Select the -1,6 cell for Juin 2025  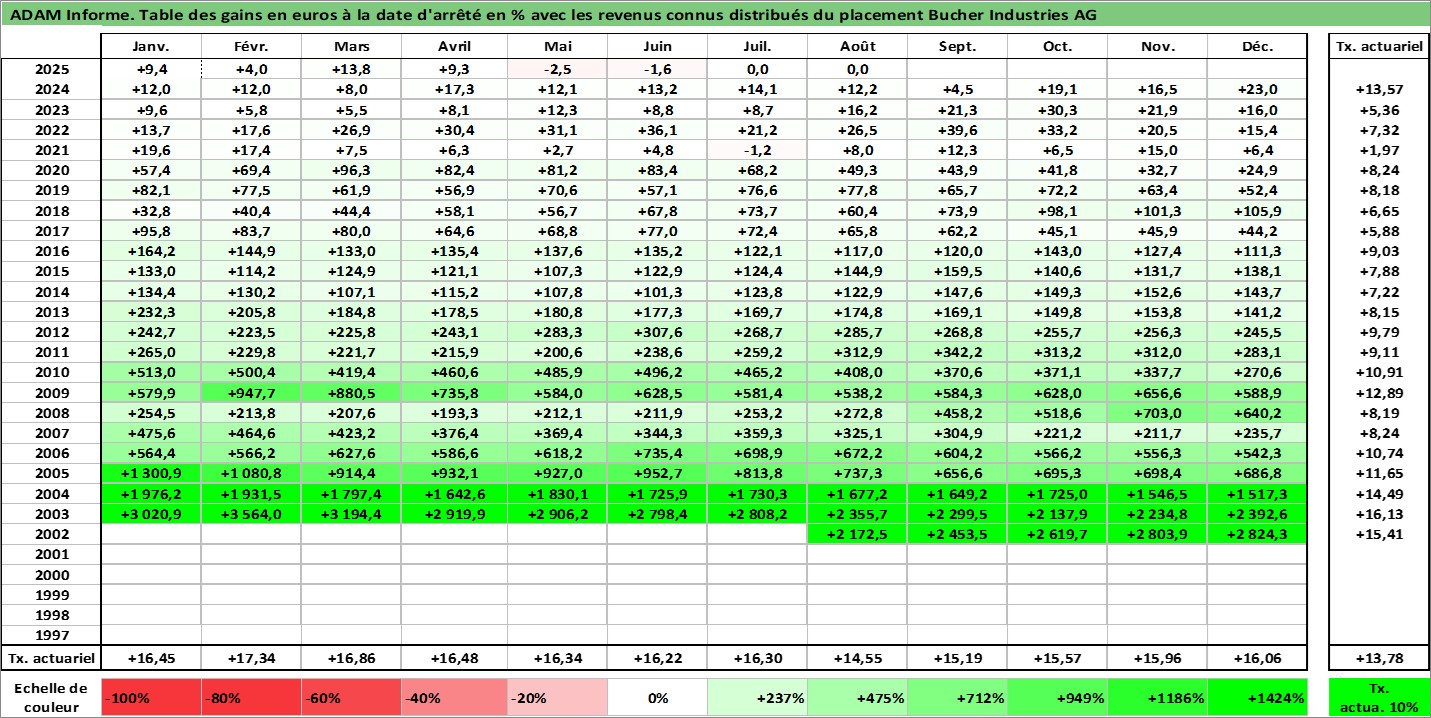pos(658,69)
